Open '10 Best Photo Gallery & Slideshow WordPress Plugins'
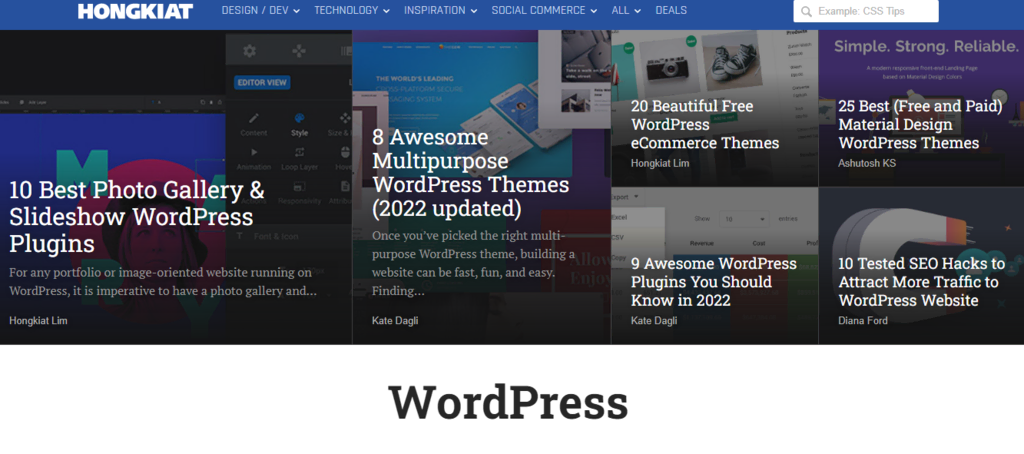Viewport: 1024px width, 454px height. [x=137, y=217]
